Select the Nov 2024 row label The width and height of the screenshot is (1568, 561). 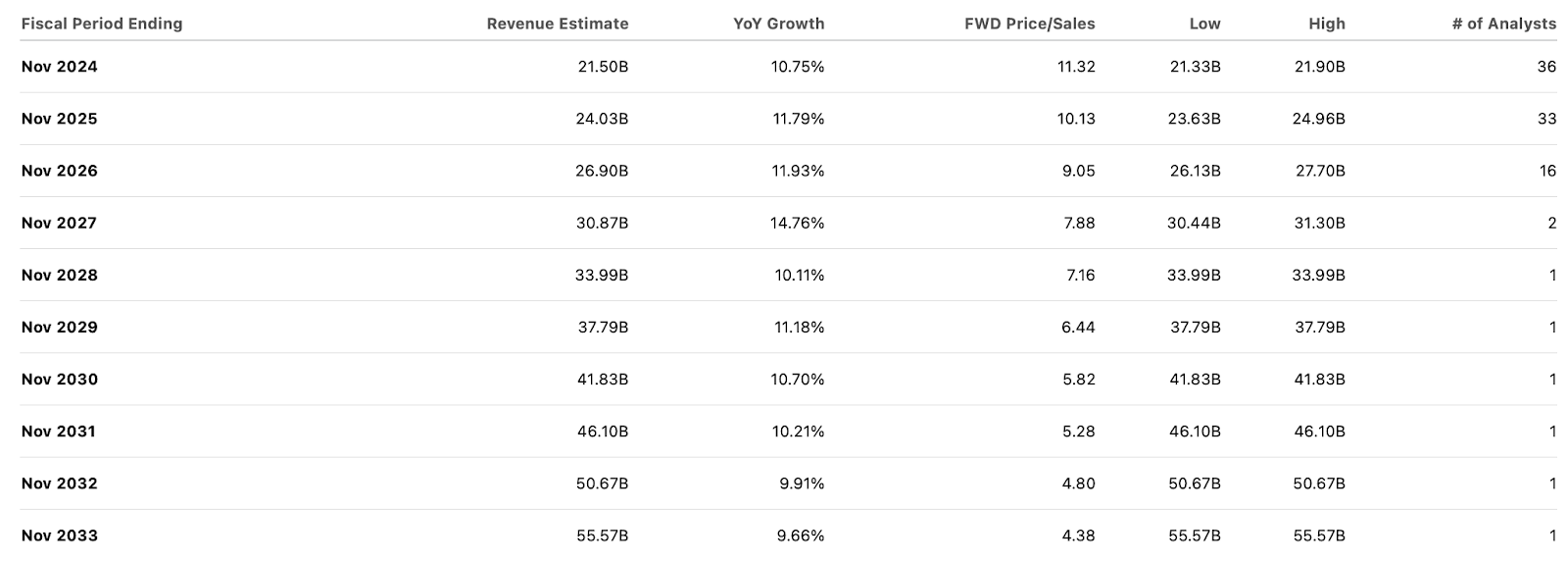(x=60, y=67)
